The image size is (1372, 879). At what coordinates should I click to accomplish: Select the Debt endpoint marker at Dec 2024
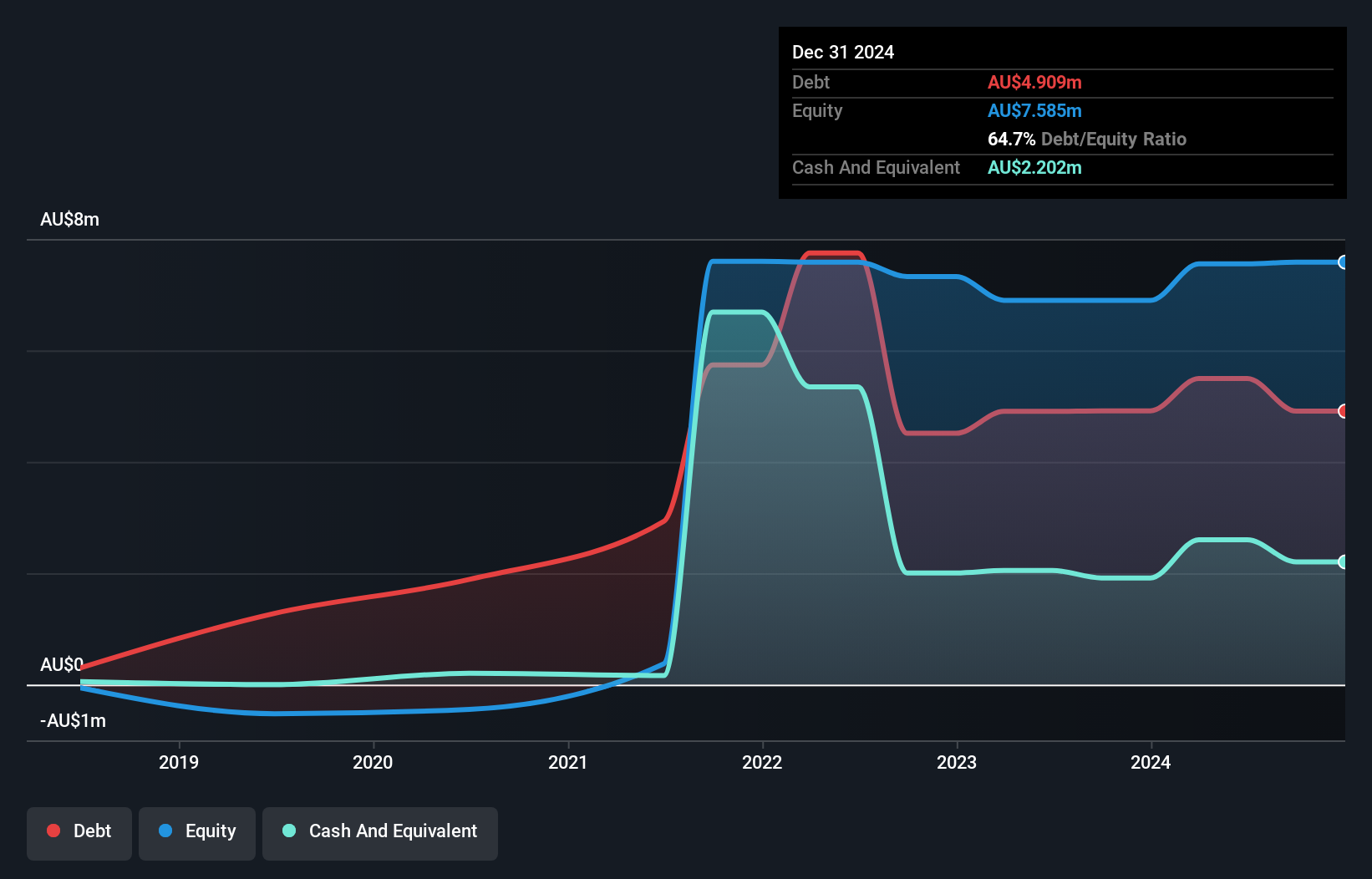click(1343, 411)
